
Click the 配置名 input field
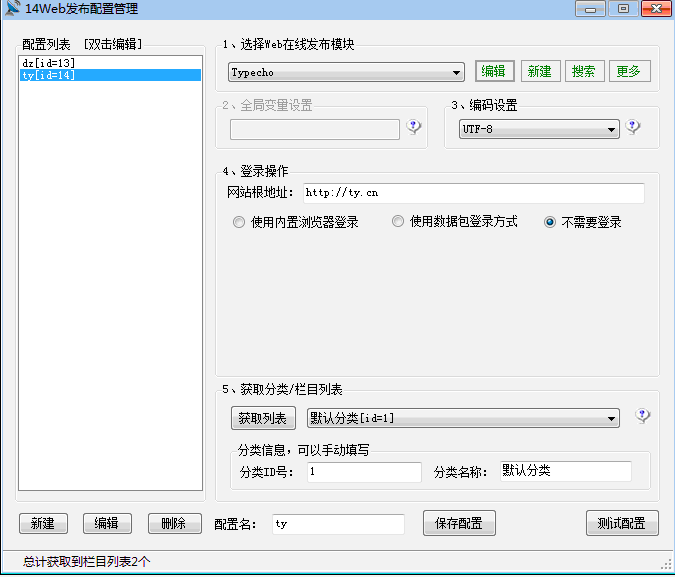point(338,524)
